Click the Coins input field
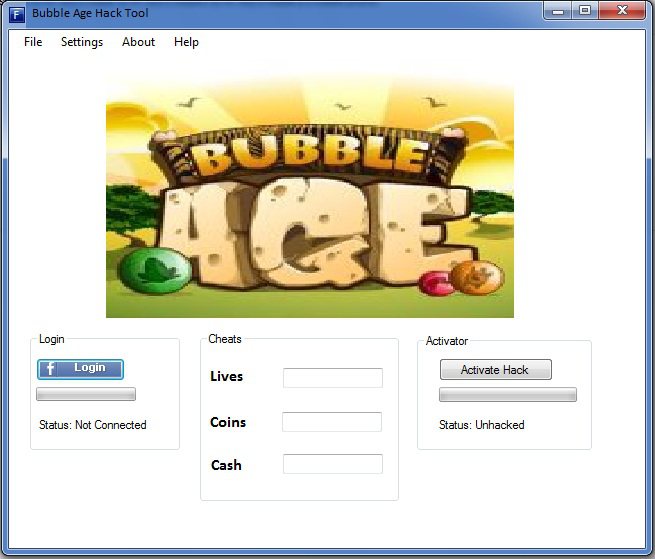Viewport: 655px width, 559px height. tap(332, 422)
